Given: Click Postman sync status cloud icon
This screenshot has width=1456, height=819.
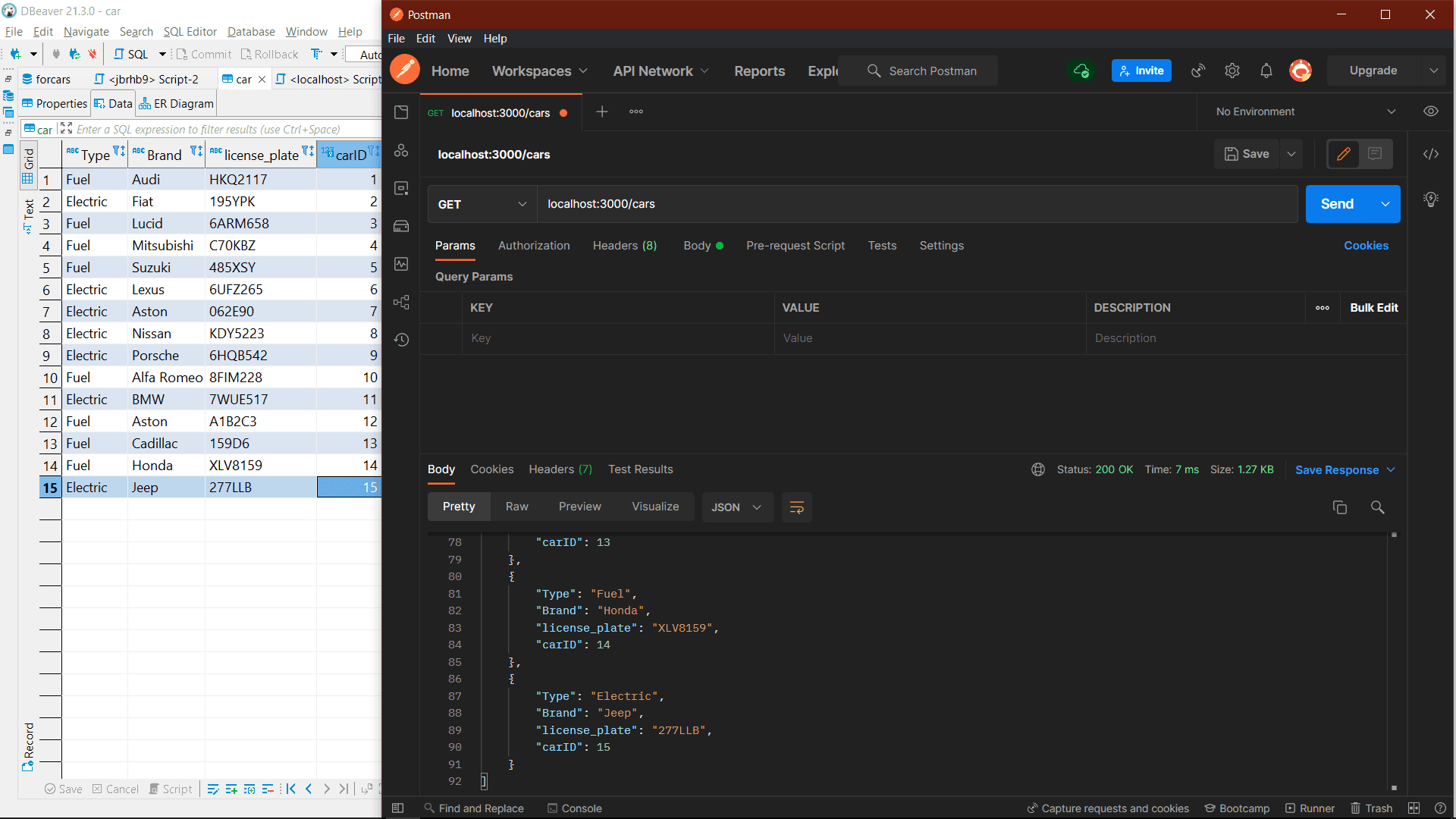Looking at the screenshot, I should pos(1081,71).
